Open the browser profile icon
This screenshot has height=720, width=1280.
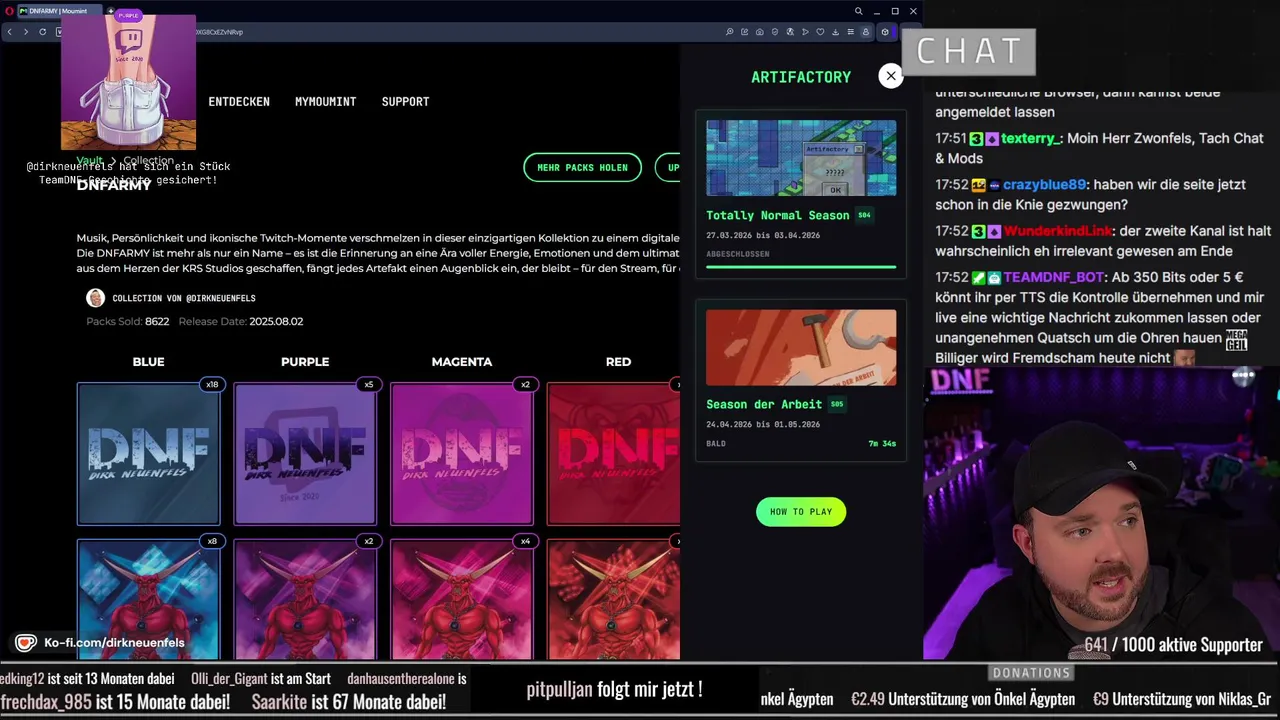[x=866, y=32]
